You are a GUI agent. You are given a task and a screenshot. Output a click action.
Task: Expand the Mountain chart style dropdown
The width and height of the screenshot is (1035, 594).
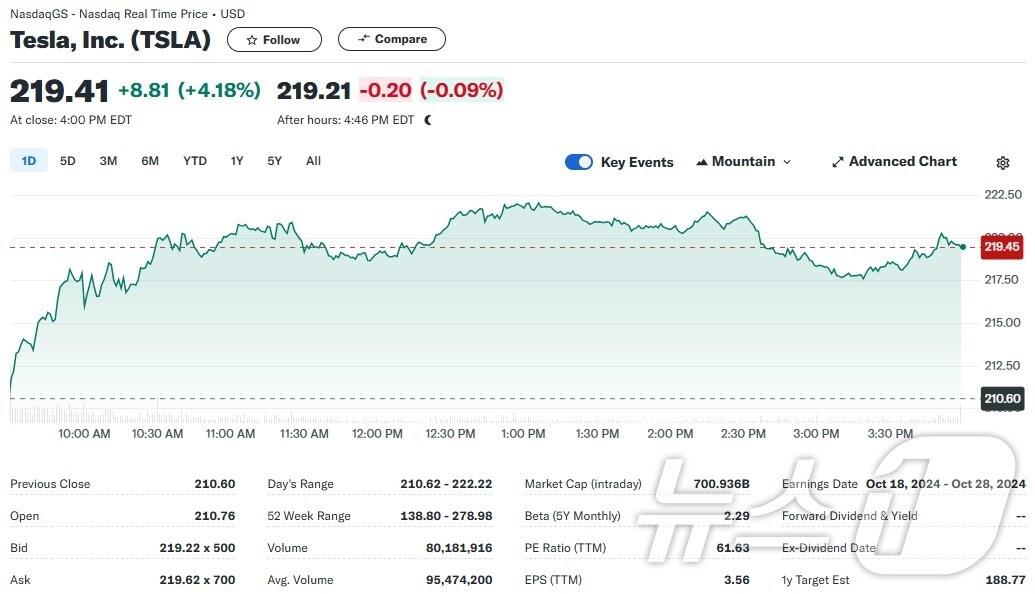point(786,162)
